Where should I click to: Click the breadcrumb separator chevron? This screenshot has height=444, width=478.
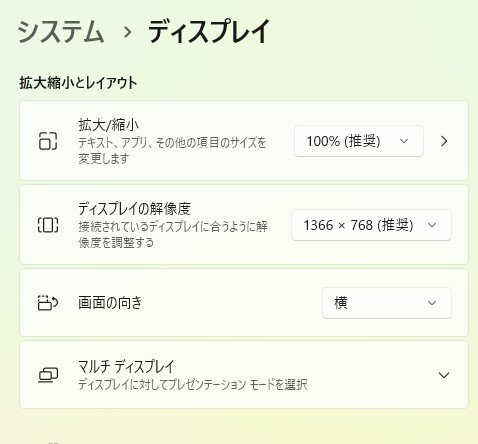click(x=127, y=32)
